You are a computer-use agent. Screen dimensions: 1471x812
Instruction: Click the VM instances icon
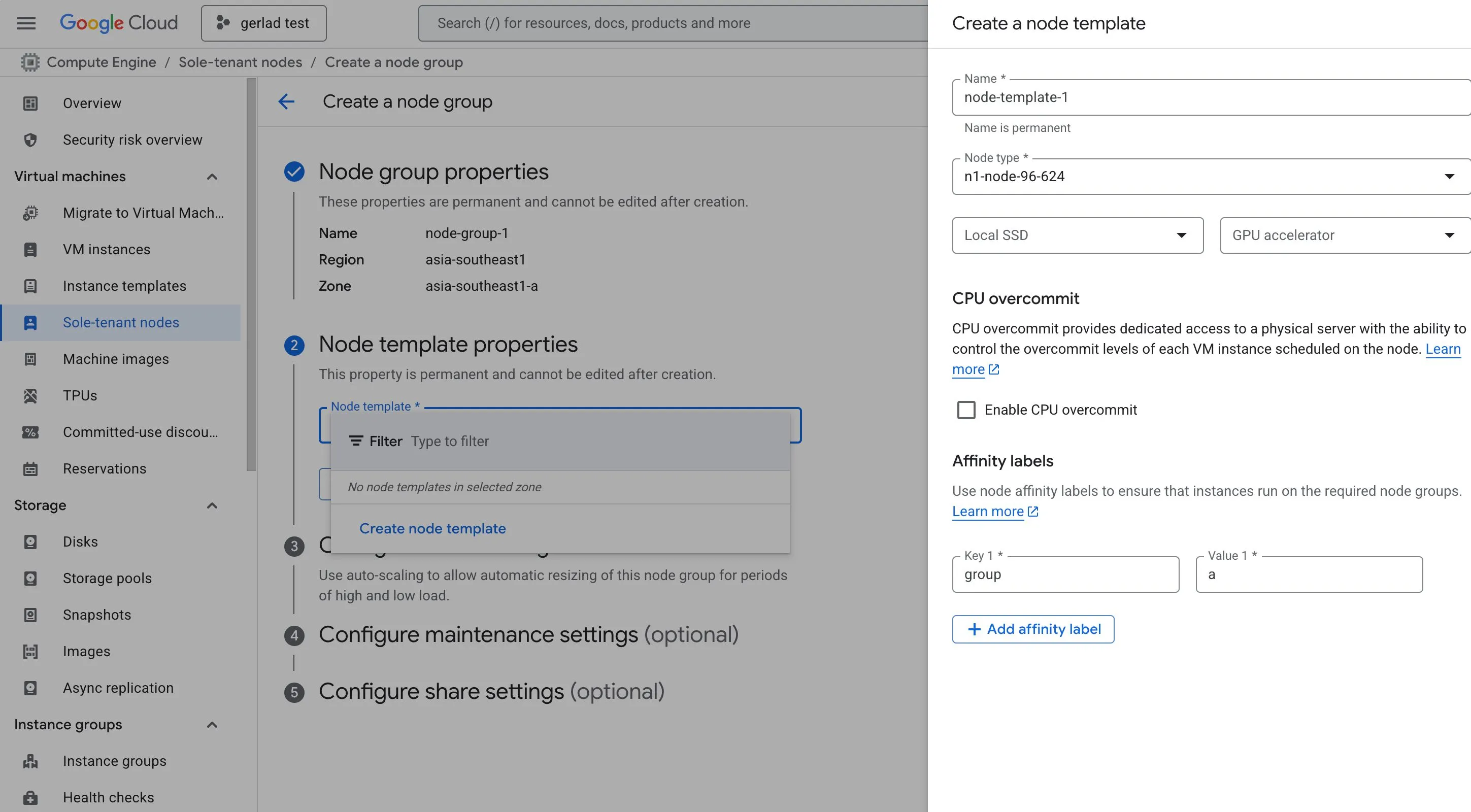(30, 250)
